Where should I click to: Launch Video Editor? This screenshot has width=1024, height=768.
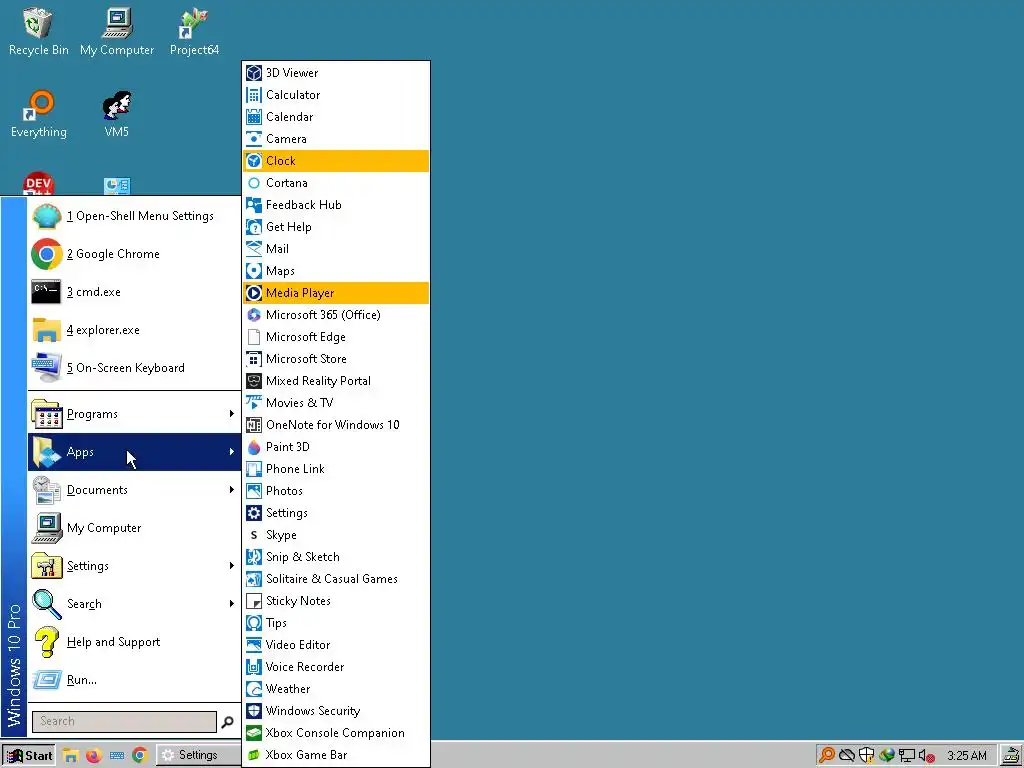click(x=336, y=645)
